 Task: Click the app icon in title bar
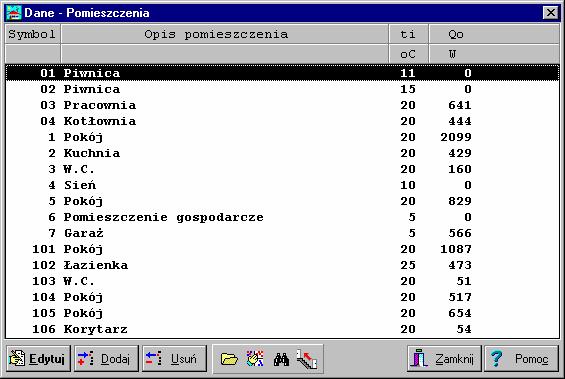pyautogui.click(x=13, y=13)
